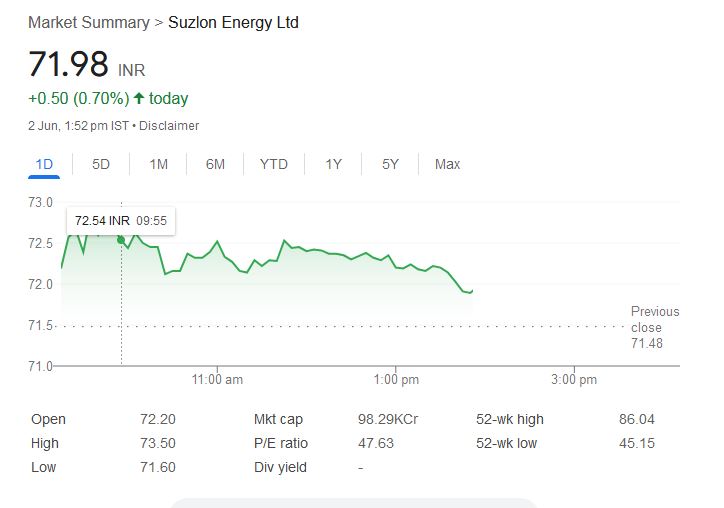The height and width of the screenshot is (508, 724).
Task: Click the 71.98 current price
Action: [x=68, y=64]
